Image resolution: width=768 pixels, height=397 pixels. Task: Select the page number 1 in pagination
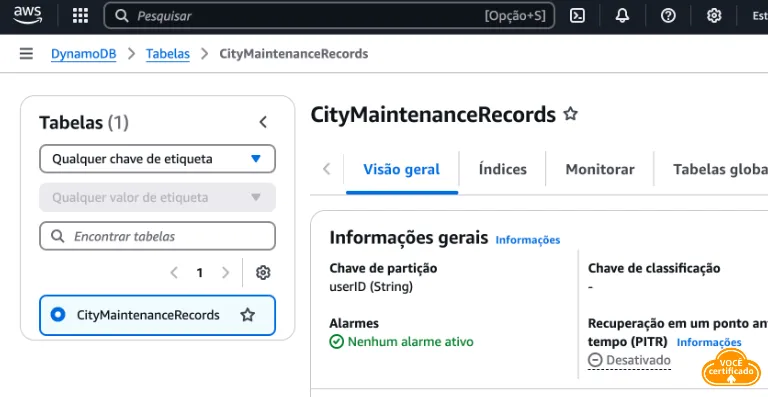[200, 273]
